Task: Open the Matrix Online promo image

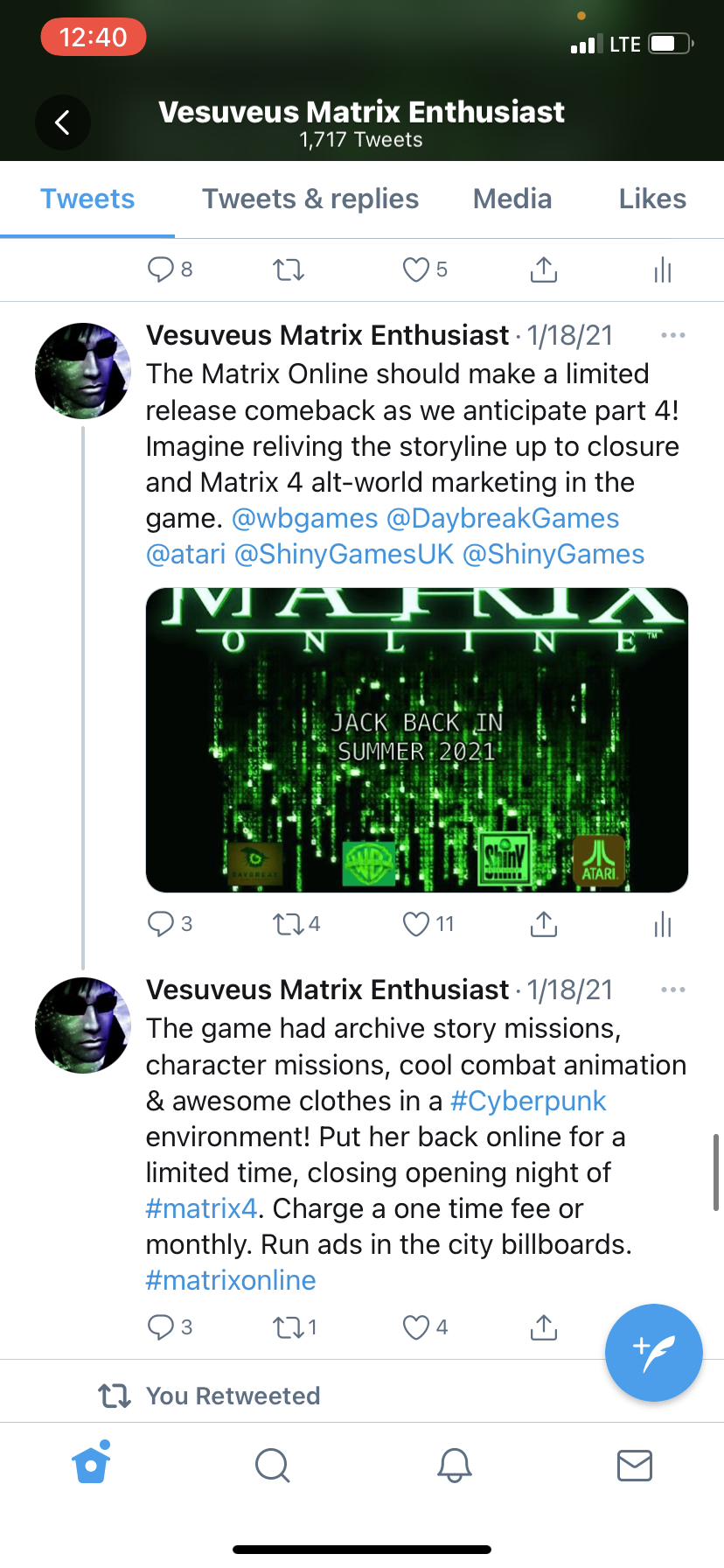Action: pos(417,740)
